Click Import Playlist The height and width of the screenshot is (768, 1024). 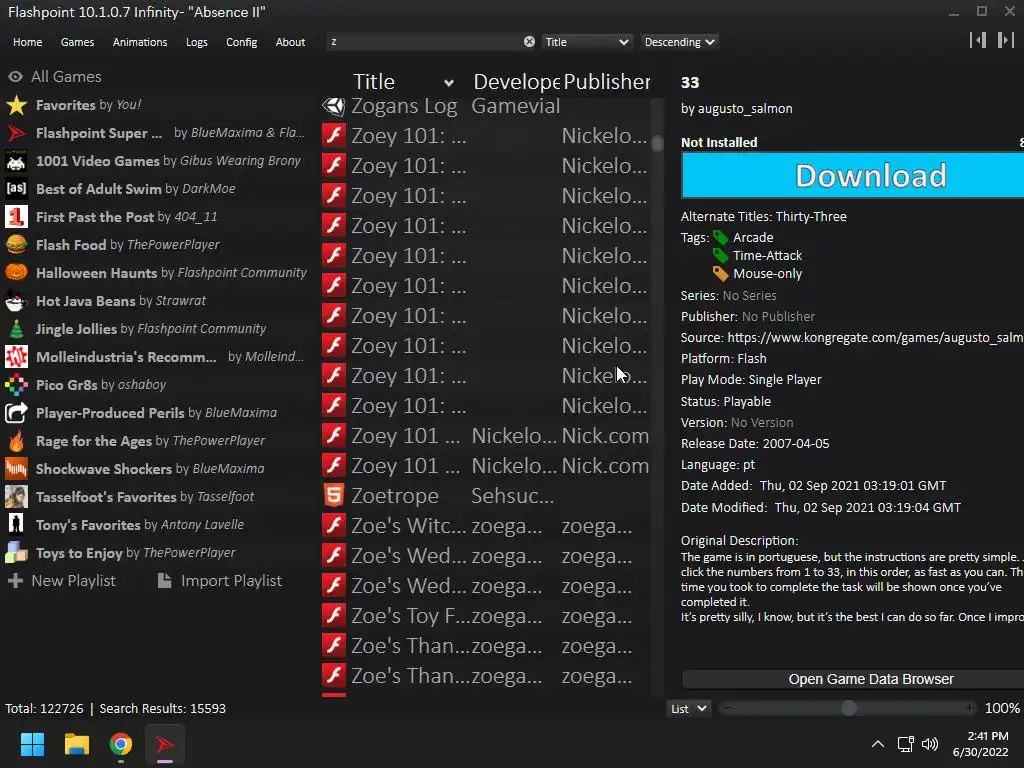pyautogui.click(x=220, y=581)
